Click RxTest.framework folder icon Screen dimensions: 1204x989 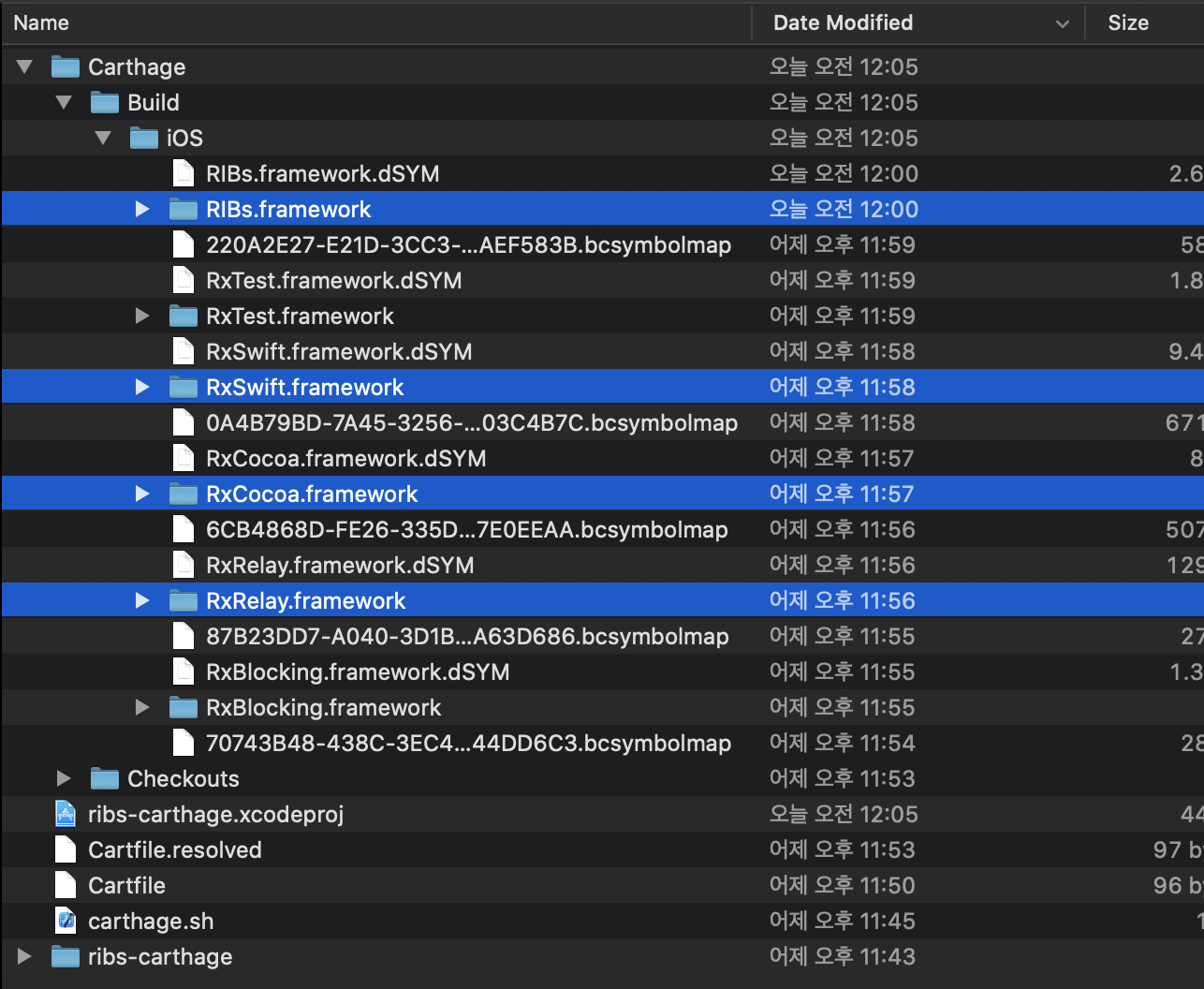[184, 316]
